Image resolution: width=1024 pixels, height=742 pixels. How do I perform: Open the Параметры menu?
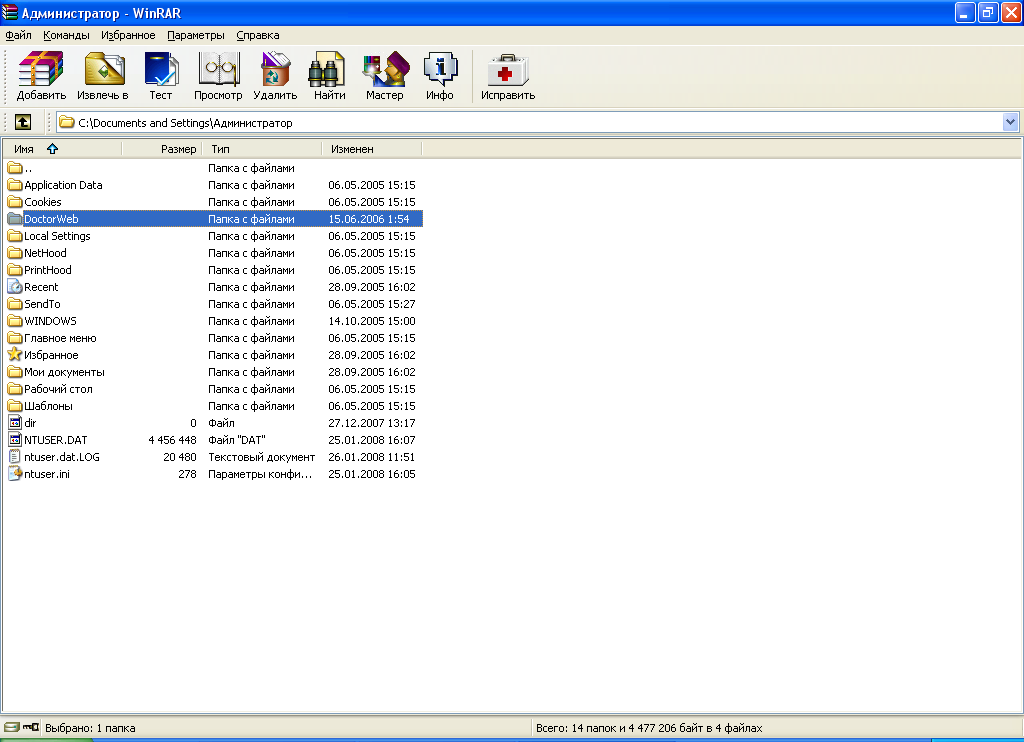pyautogui.click(x=196, y=35)
